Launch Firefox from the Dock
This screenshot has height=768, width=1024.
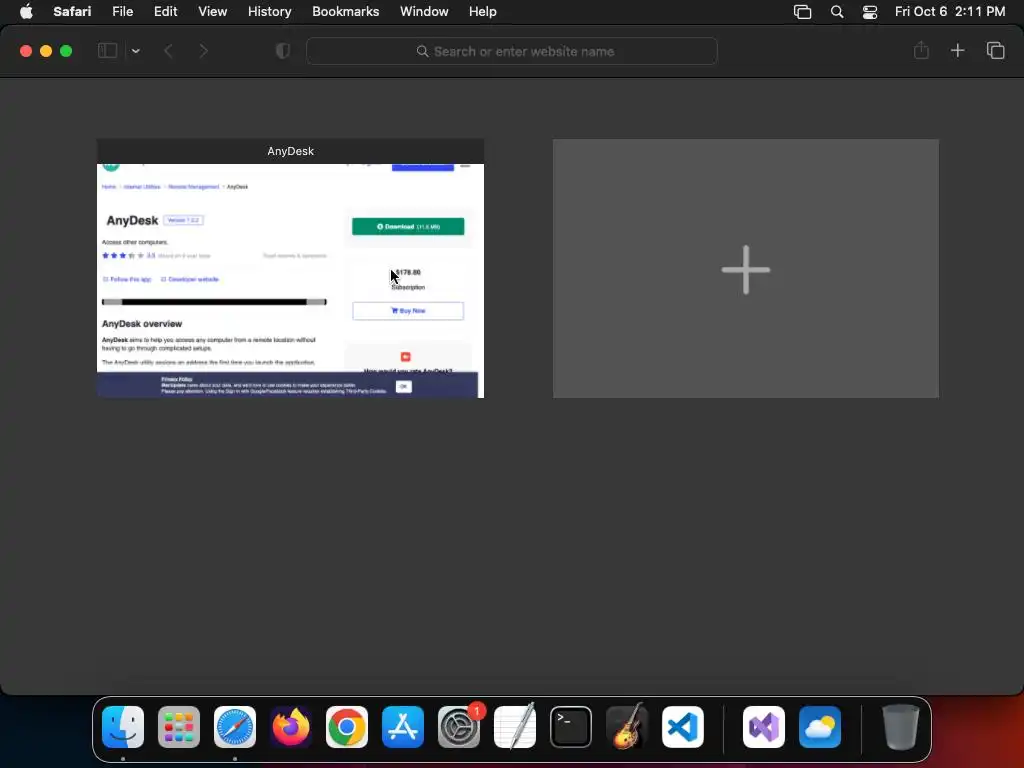tap(291, 727)
